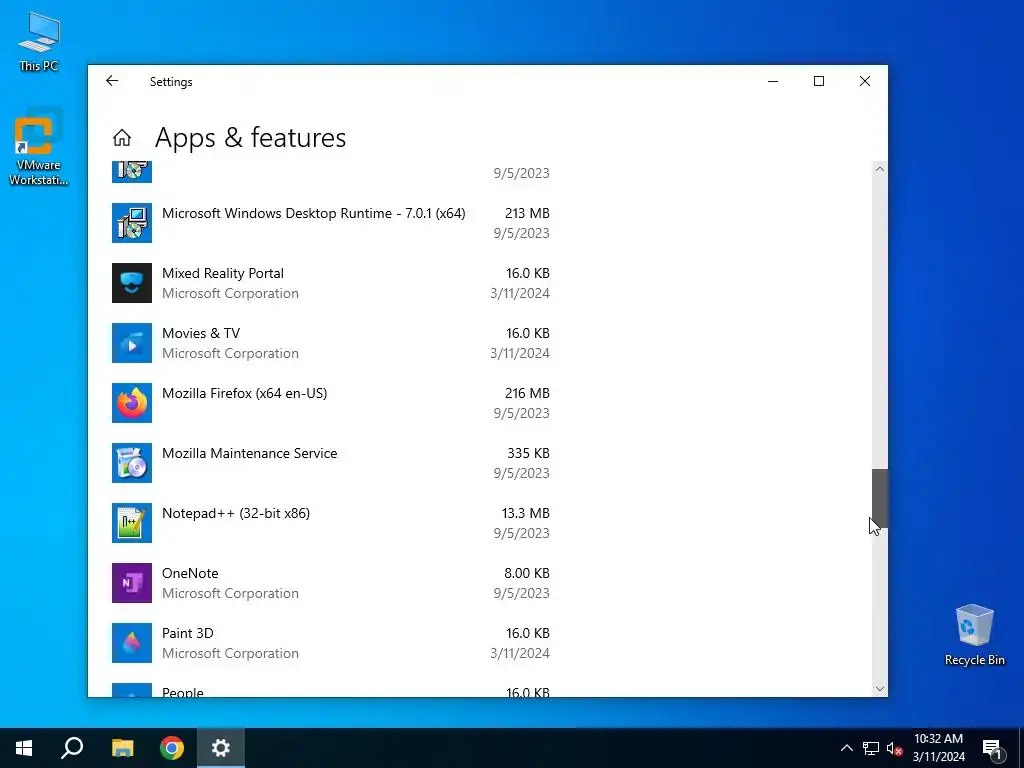Click the 216 MB size for Firefox
Screen dimensions: 1024x768
[x=527, y=393]
